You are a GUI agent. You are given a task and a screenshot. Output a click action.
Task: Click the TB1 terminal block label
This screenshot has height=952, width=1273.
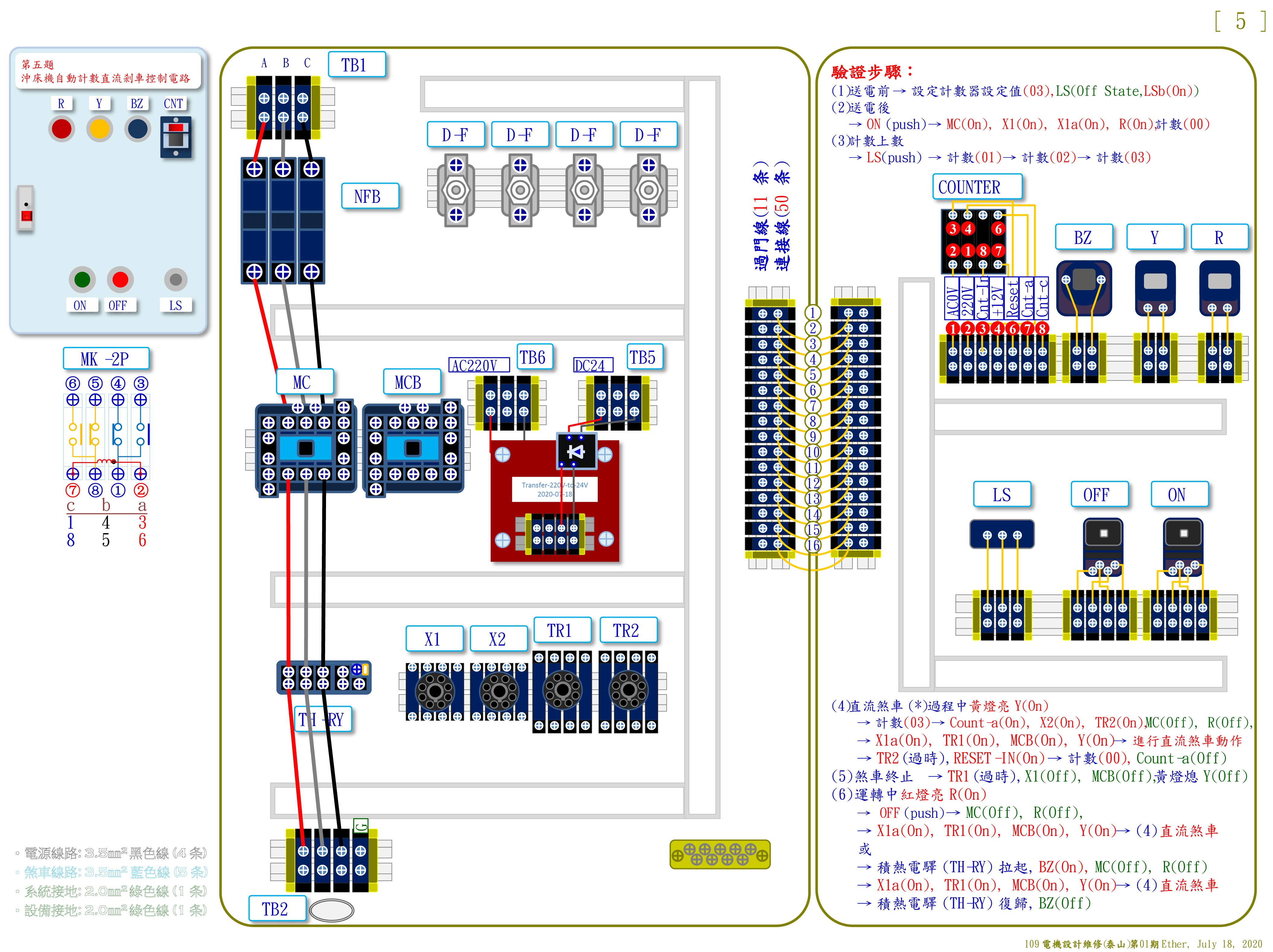pos(356,64)
